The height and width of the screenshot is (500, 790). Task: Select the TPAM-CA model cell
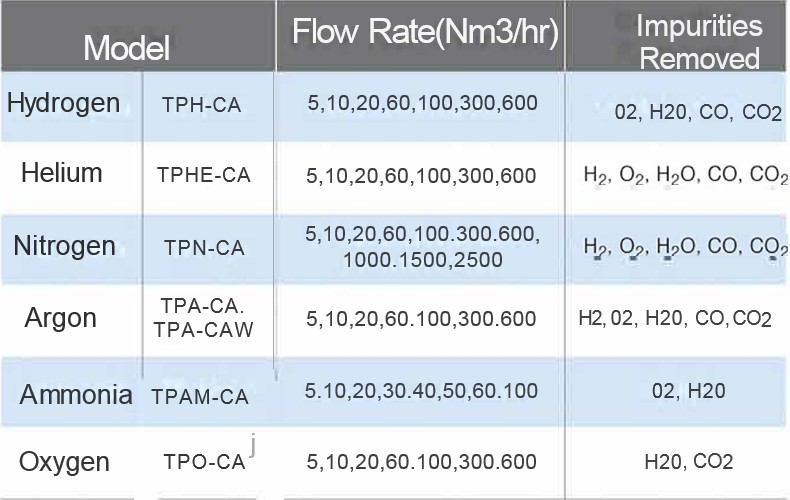pyautogui.click(x=200, y=397)
